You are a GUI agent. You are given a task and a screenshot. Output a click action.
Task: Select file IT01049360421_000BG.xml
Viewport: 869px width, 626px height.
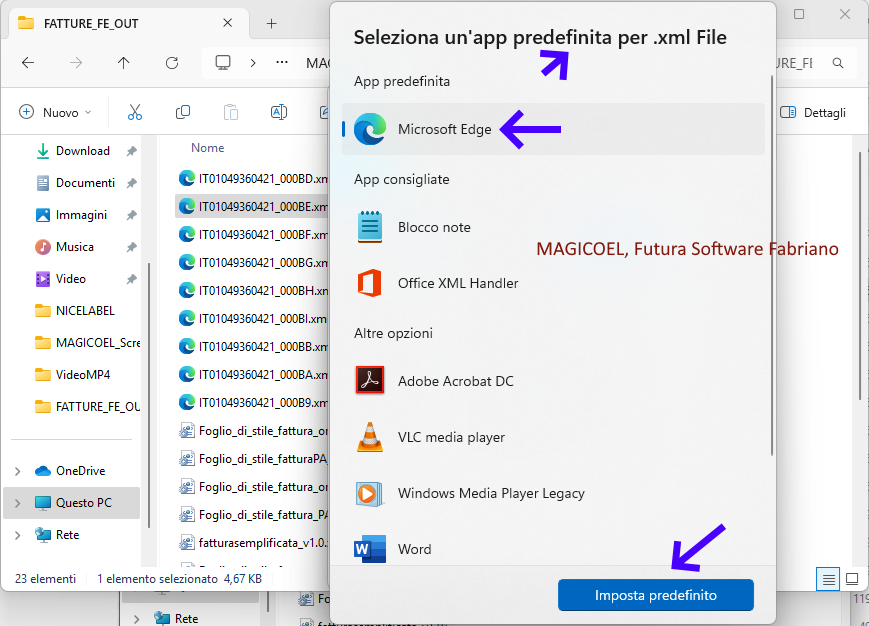point(252,263)
